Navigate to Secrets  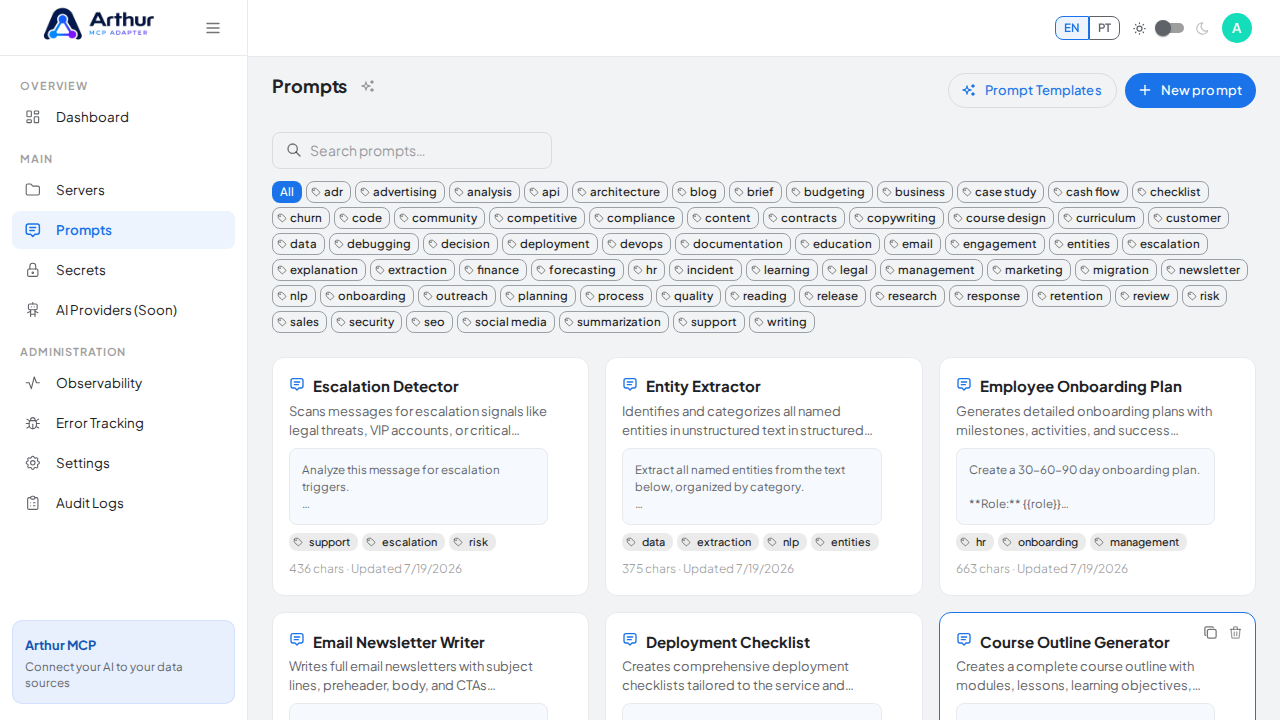[124, 270]
